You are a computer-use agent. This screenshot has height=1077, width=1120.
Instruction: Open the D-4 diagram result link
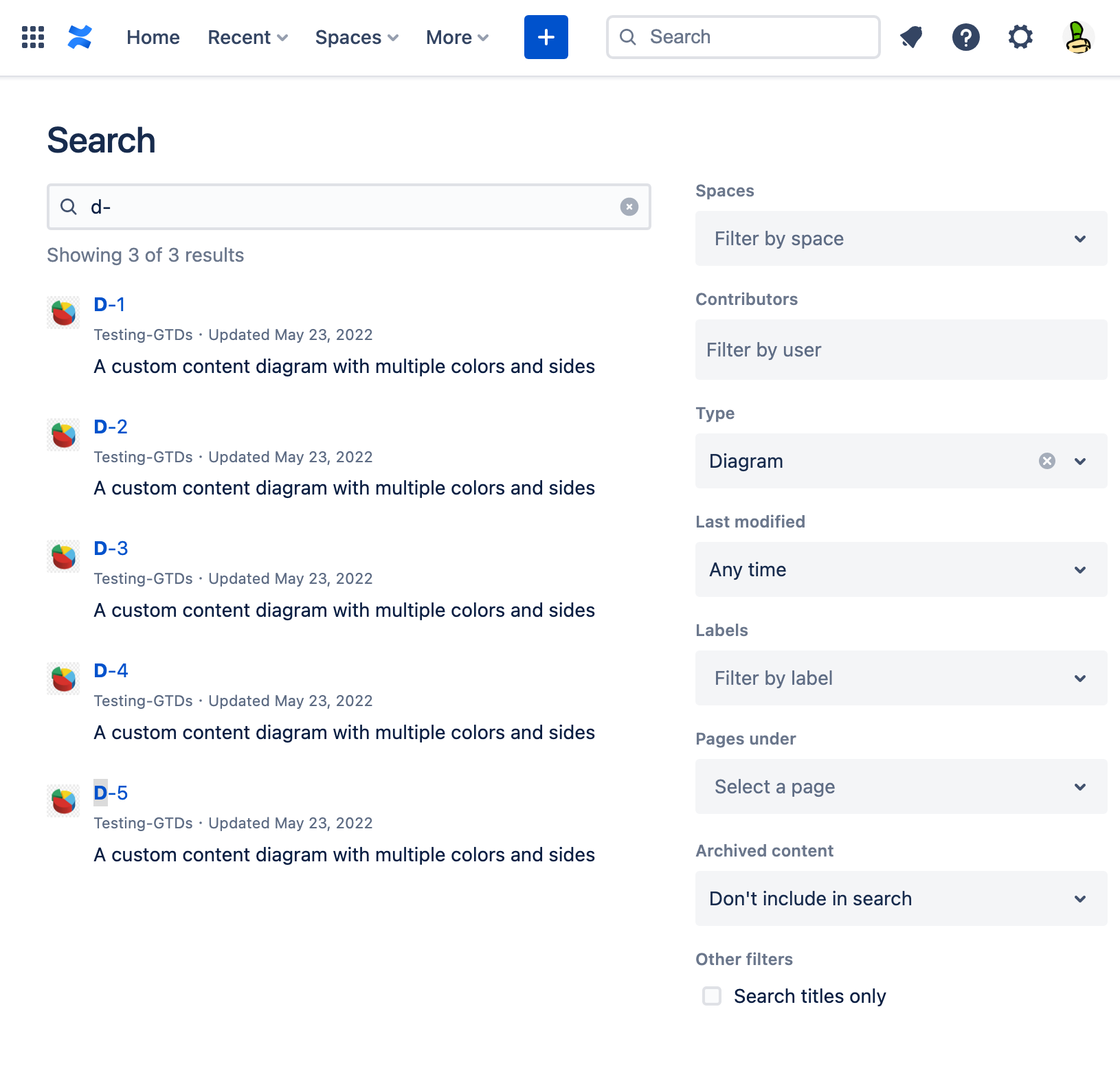[x=111, y=670]
